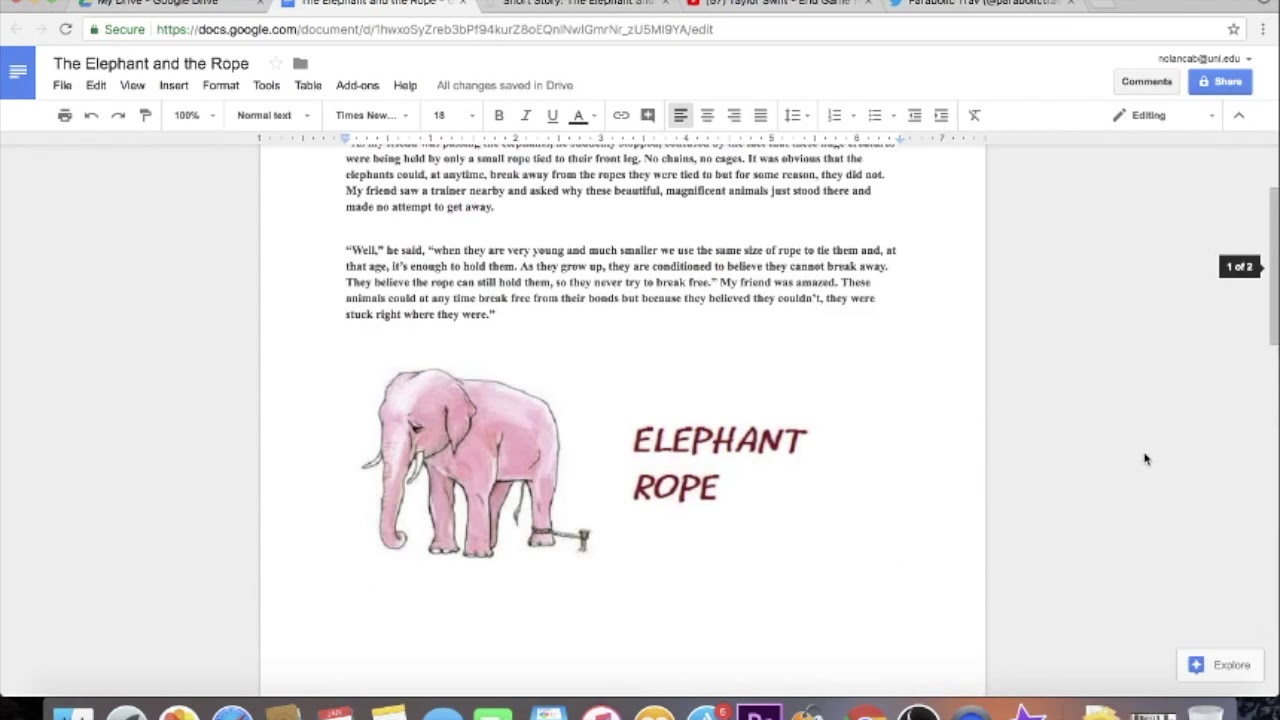This screenshot has height=720, width=1280.
Task: Click the Move to folder icon
Action: pyautogui.click(x=300, y=64)
